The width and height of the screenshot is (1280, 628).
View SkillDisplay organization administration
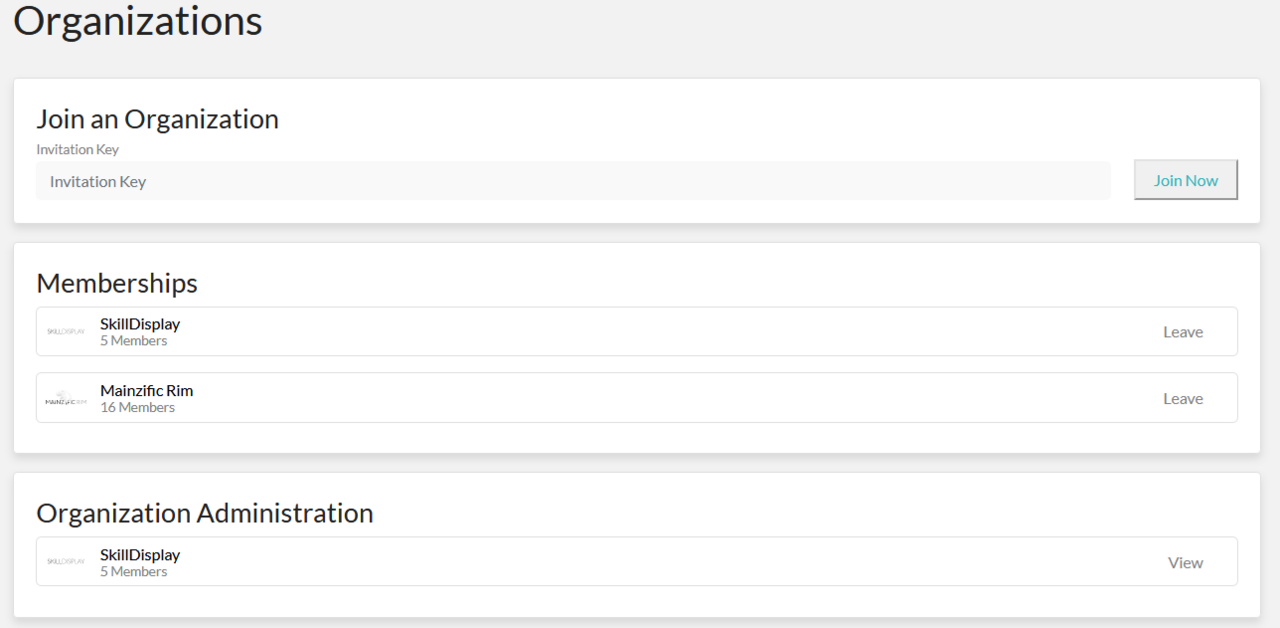(1185, 563)
